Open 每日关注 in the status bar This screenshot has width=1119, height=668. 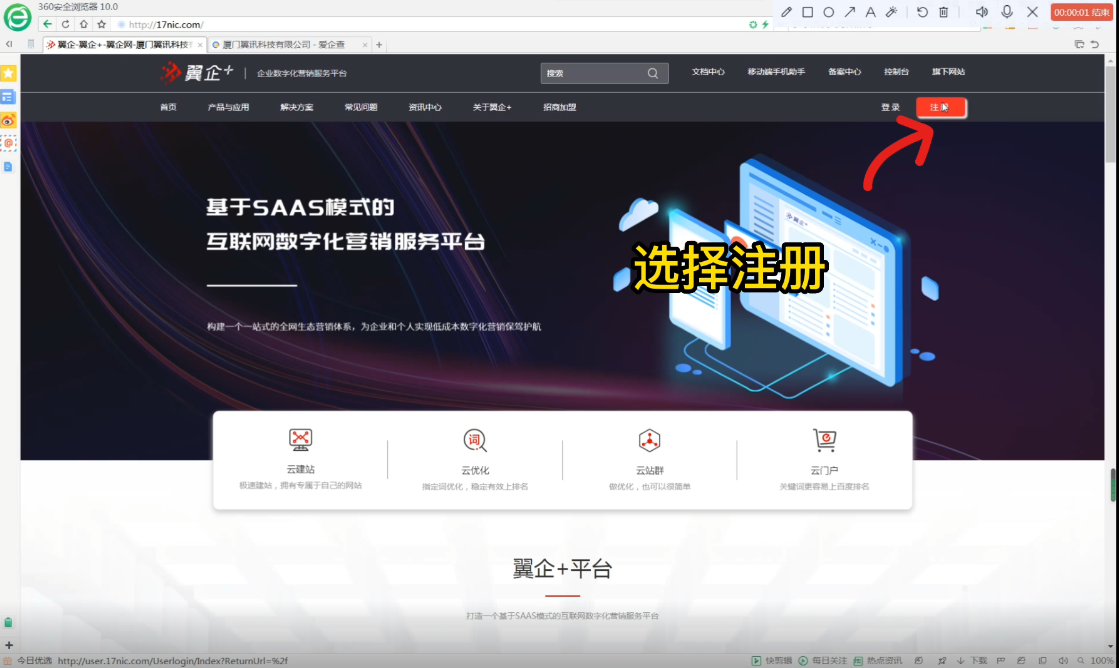coord(823,661)
